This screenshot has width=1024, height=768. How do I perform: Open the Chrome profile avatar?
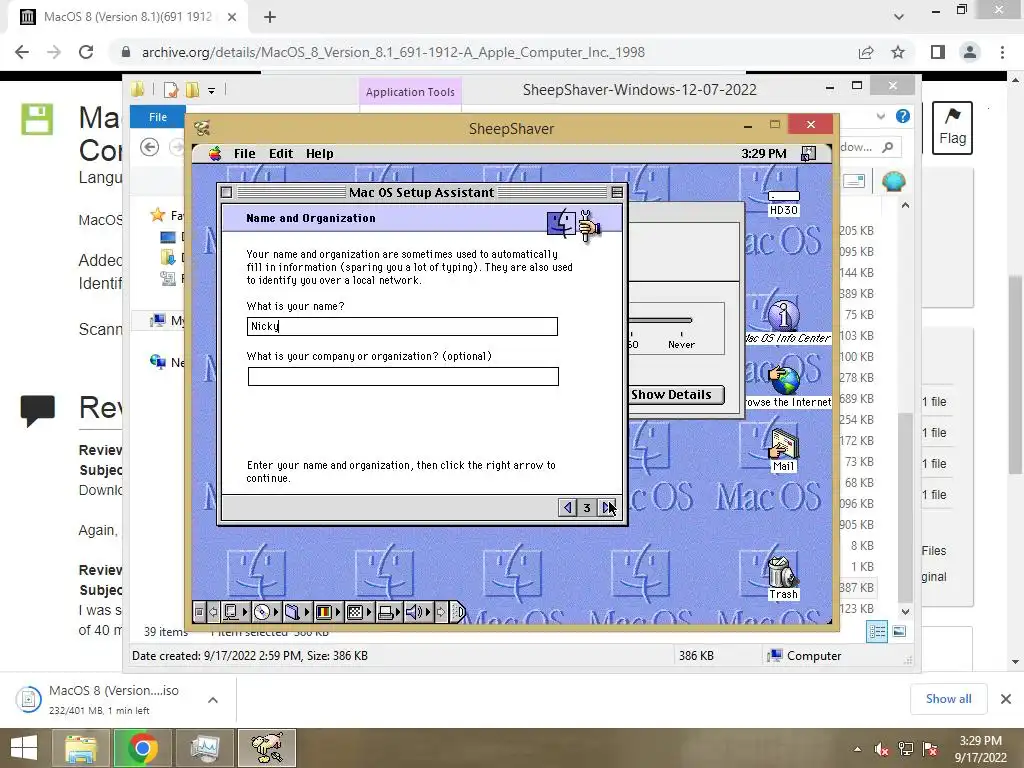[x=970, y=52]
